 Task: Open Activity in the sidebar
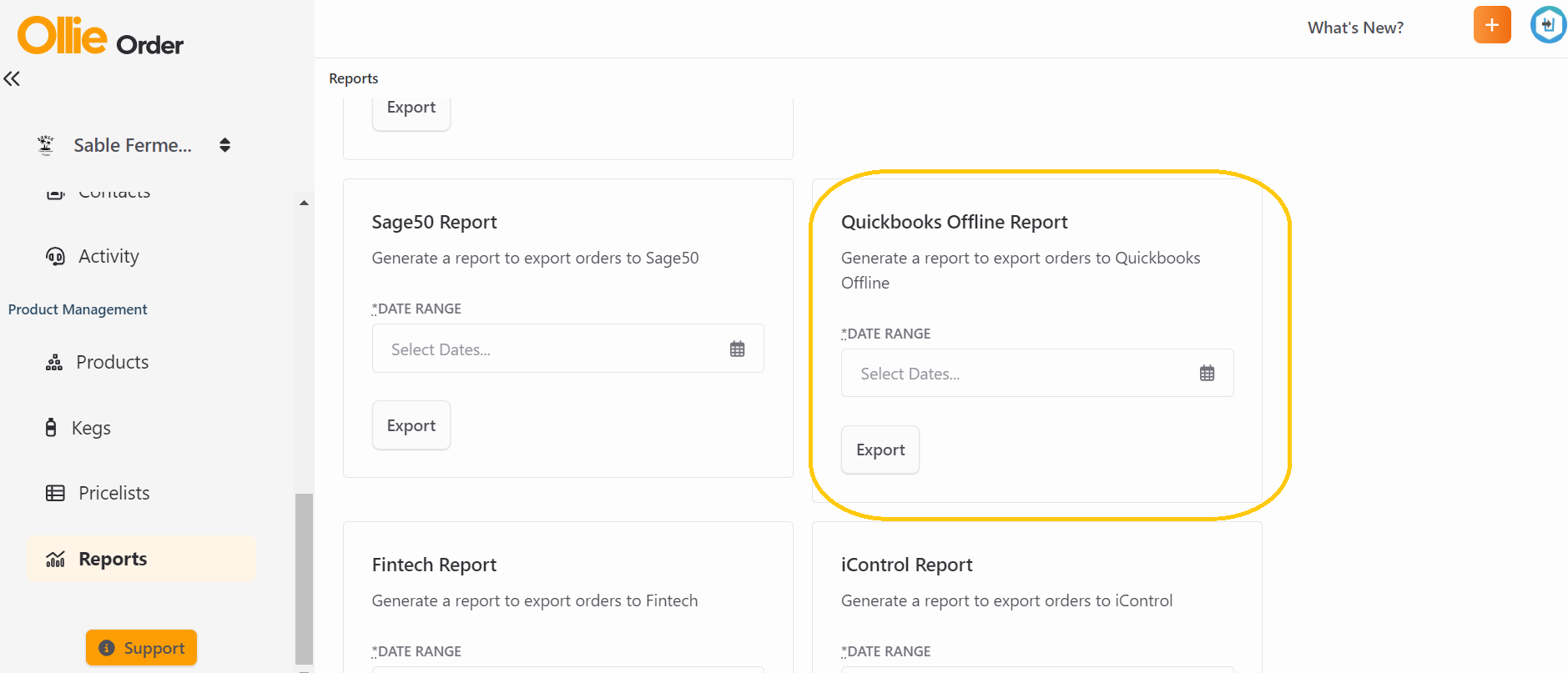pos(108,256)
